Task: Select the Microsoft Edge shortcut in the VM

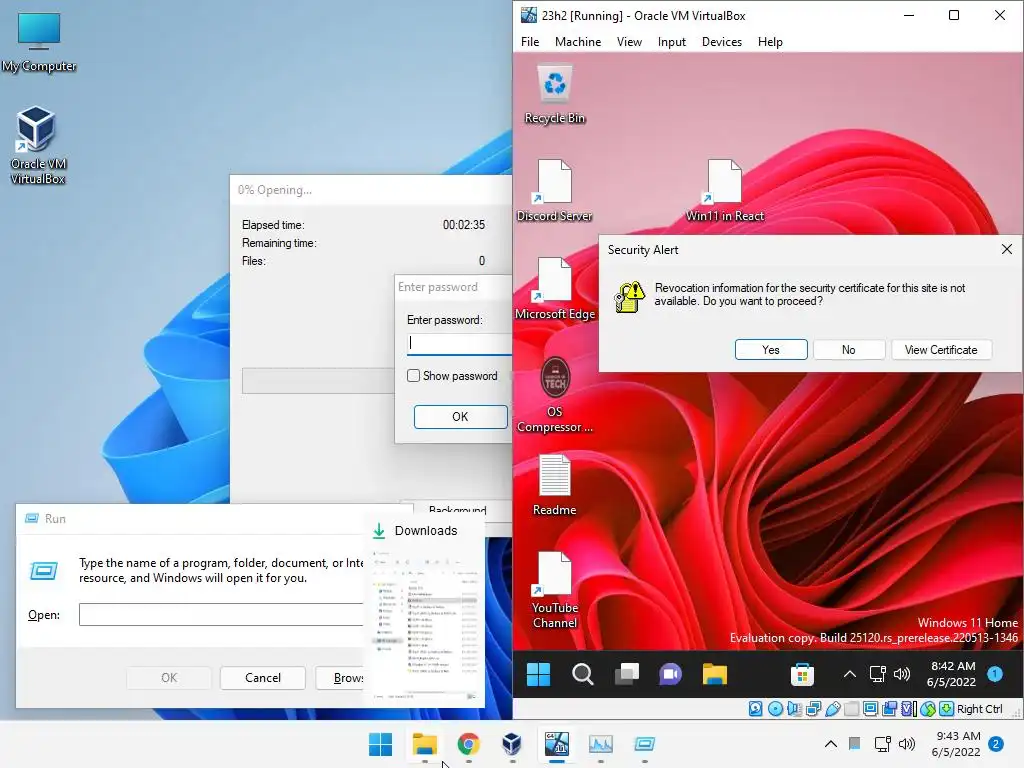Action: [x=554, y=289]
